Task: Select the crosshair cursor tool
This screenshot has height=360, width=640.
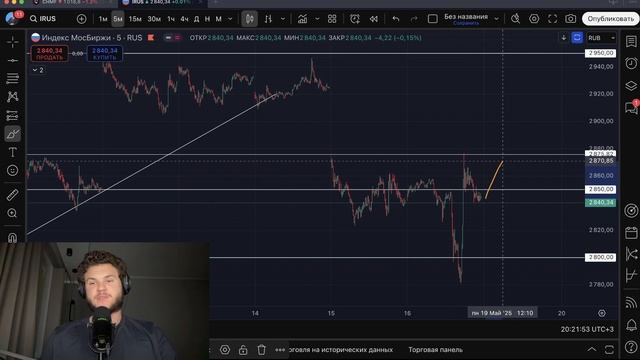Action: coord(13,42)
